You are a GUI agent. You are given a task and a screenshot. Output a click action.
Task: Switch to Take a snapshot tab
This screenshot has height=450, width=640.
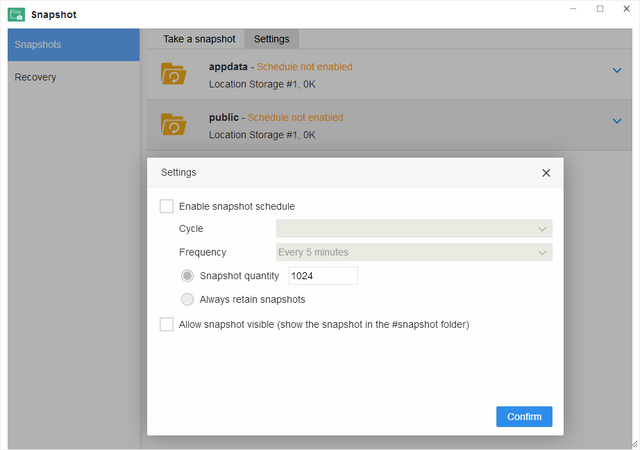(199, 39)
